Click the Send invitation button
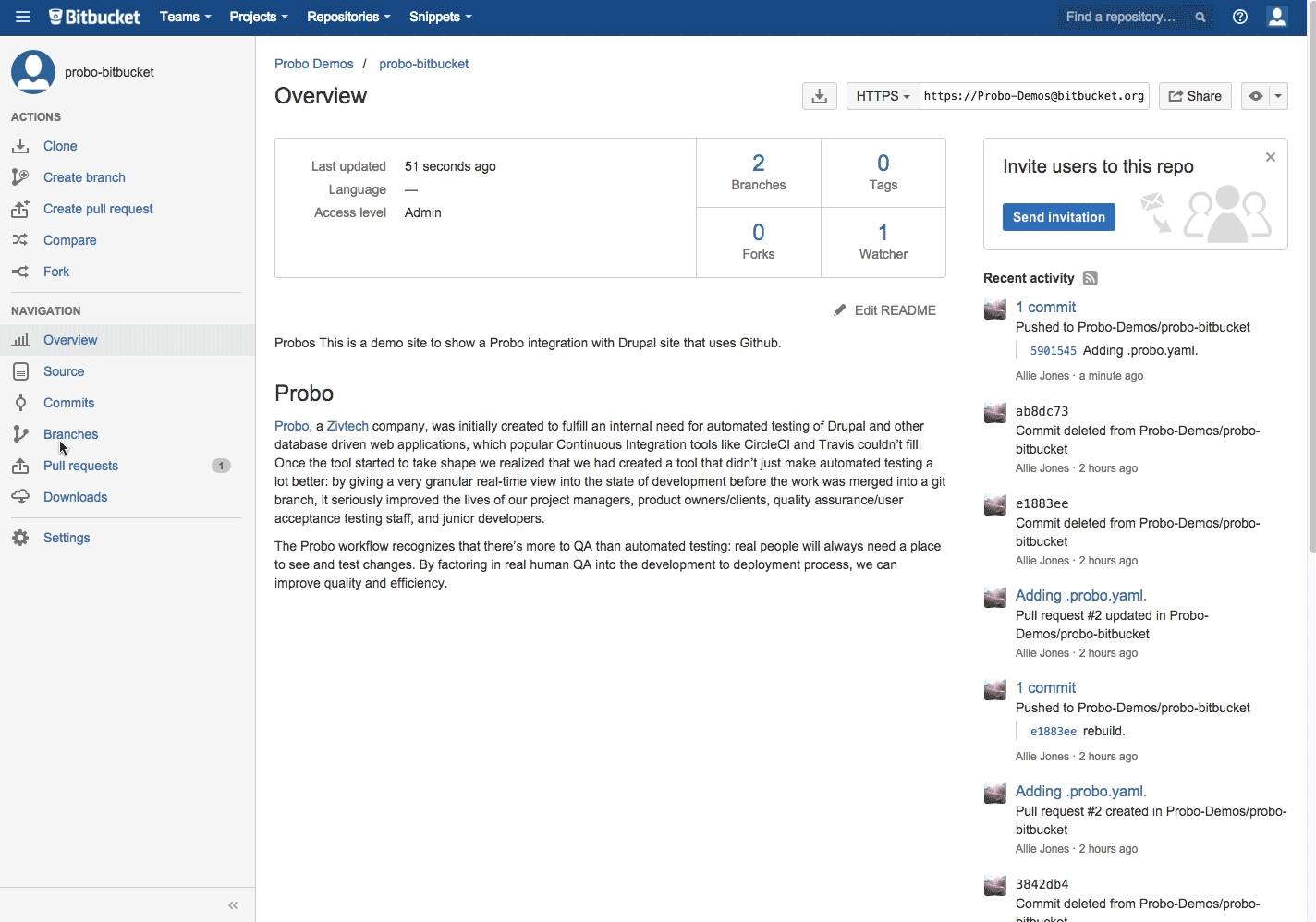 1058,217
